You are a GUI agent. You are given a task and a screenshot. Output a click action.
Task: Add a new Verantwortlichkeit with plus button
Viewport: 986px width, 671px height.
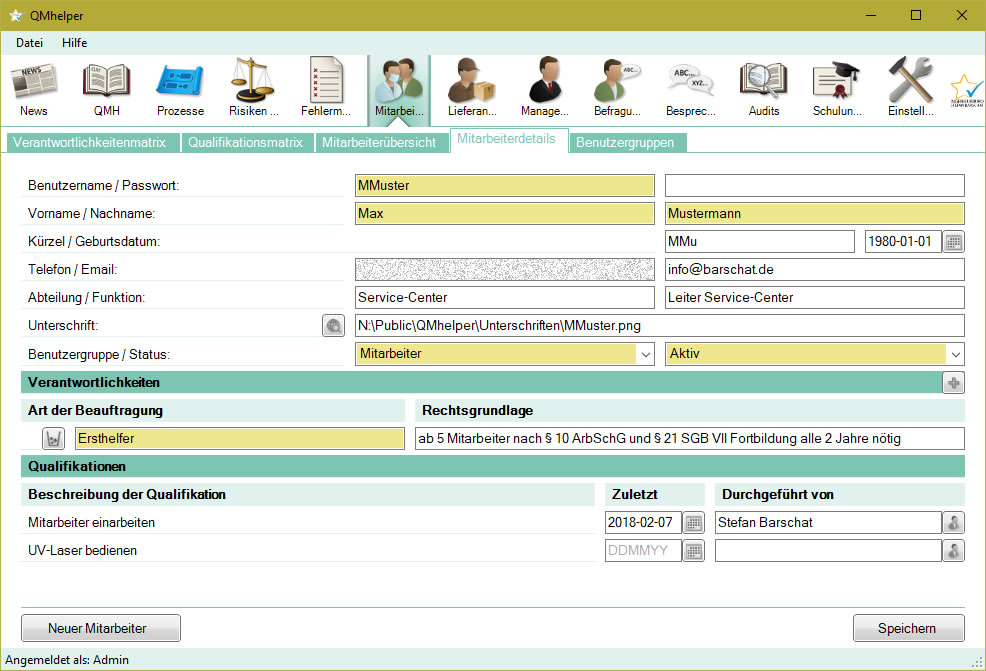click(x=953, y=382)
